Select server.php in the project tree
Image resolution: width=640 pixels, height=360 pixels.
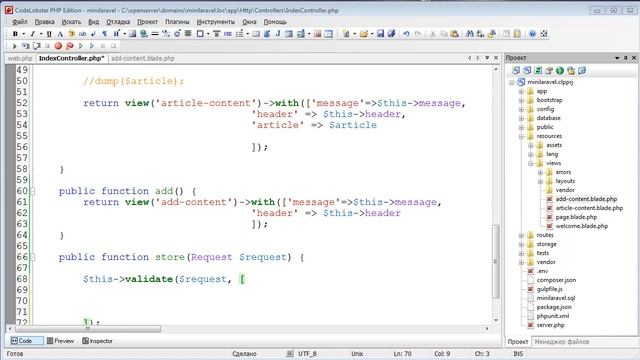pyautogui.click(x=550, y=325)
